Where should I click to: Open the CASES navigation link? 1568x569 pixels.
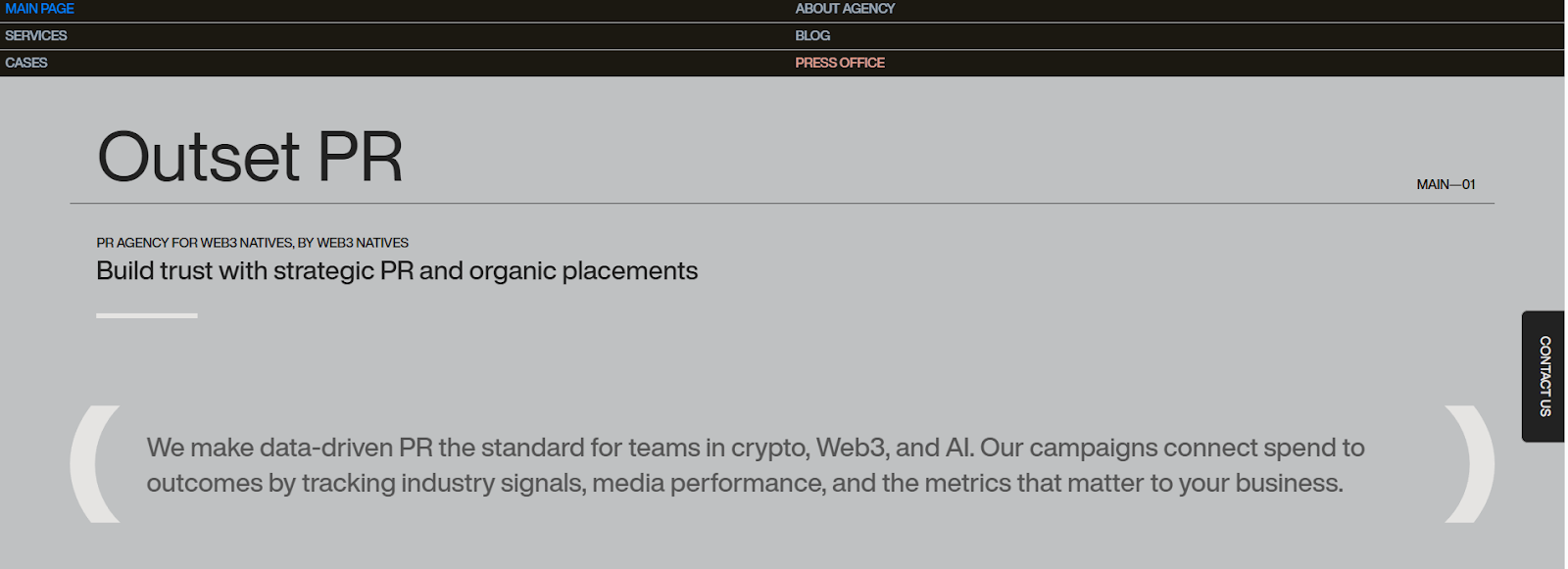(x=26, y=63)
